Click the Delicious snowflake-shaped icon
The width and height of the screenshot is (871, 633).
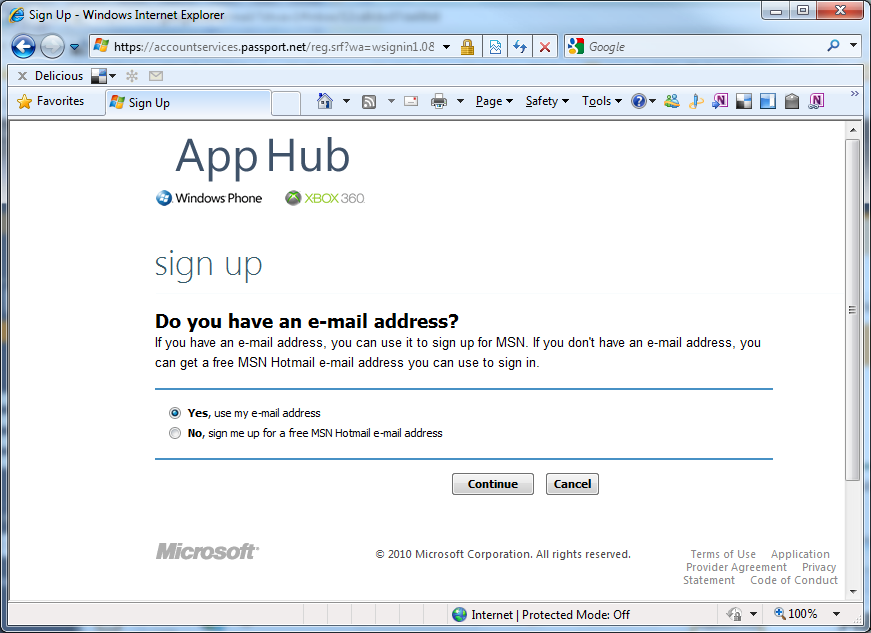pos(132,76)
